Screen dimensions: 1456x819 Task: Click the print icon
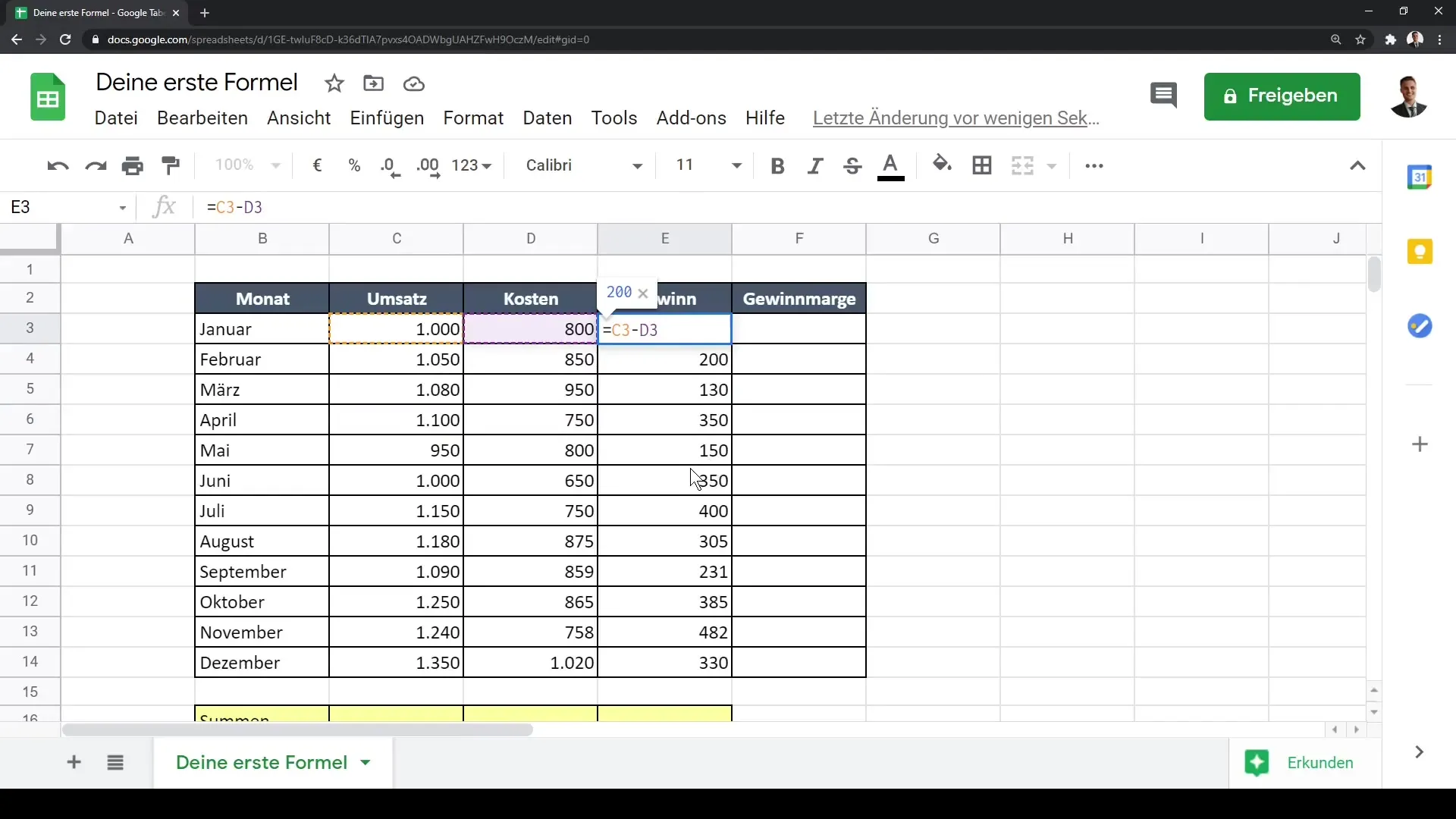point(133,165)
